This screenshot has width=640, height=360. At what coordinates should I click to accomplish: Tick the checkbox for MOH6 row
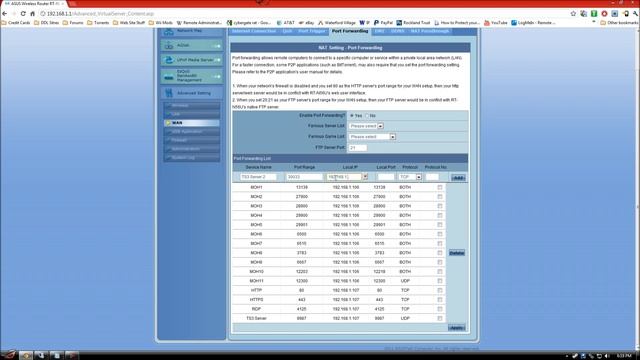pos(440,234)
